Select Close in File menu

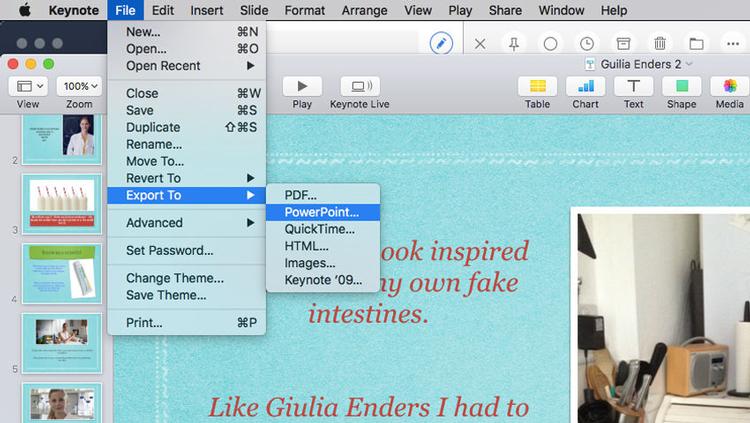click(x=187, y=93)
